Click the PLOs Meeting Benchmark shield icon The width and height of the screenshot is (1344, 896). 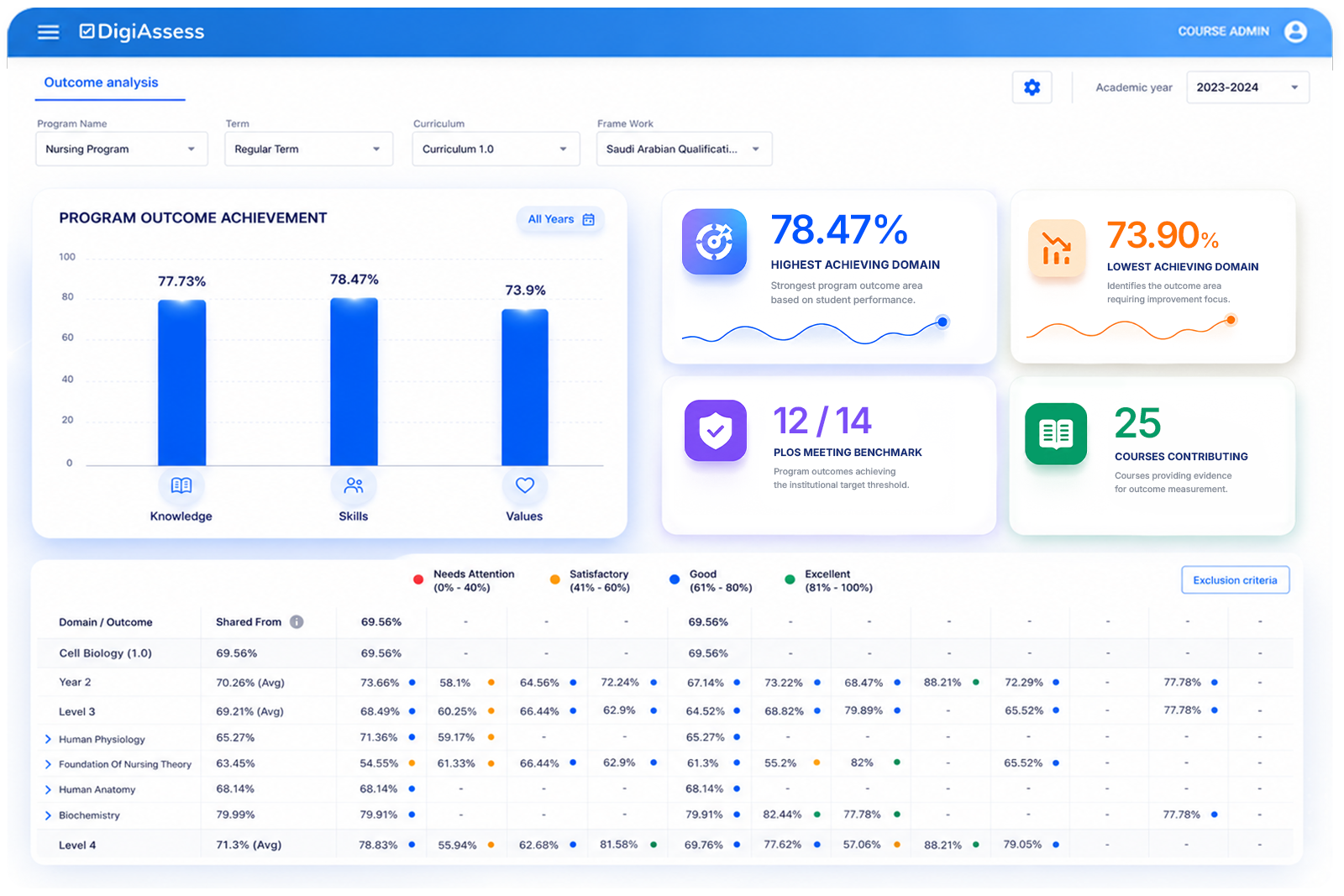(716, 431)
